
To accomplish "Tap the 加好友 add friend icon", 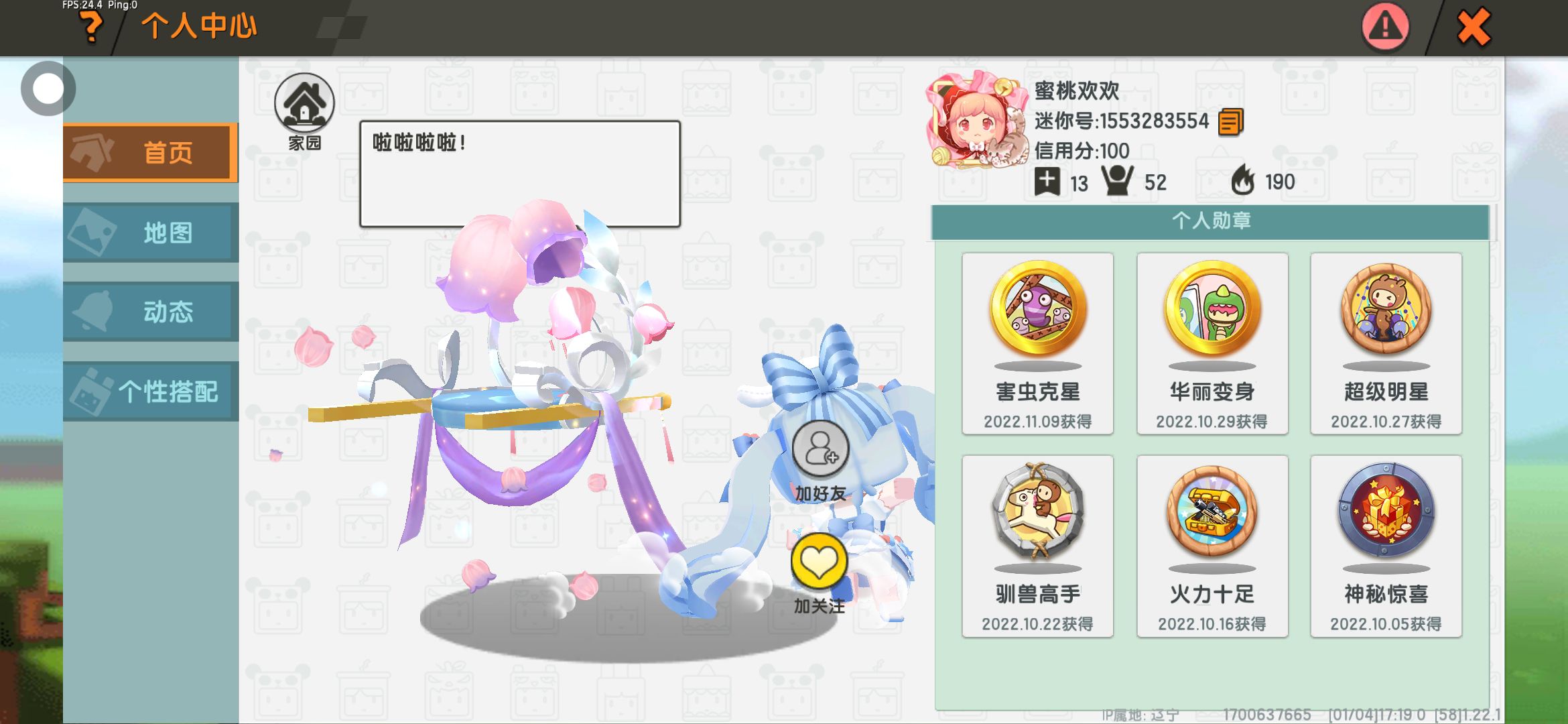I will pyautogui.click(x=820, y=448).
